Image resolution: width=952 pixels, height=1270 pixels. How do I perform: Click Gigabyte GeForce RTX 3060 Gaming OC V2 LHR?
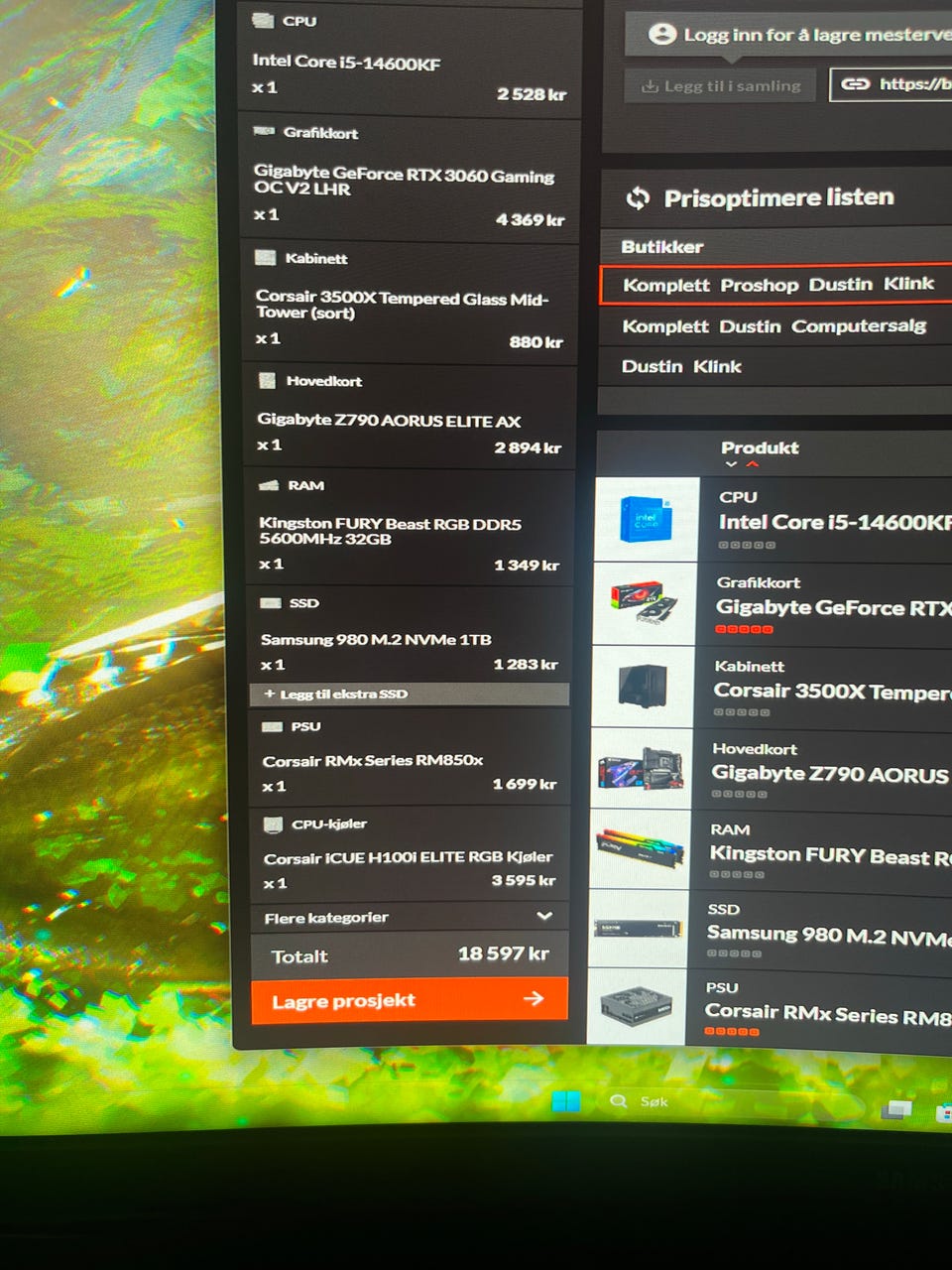(404, 181)
